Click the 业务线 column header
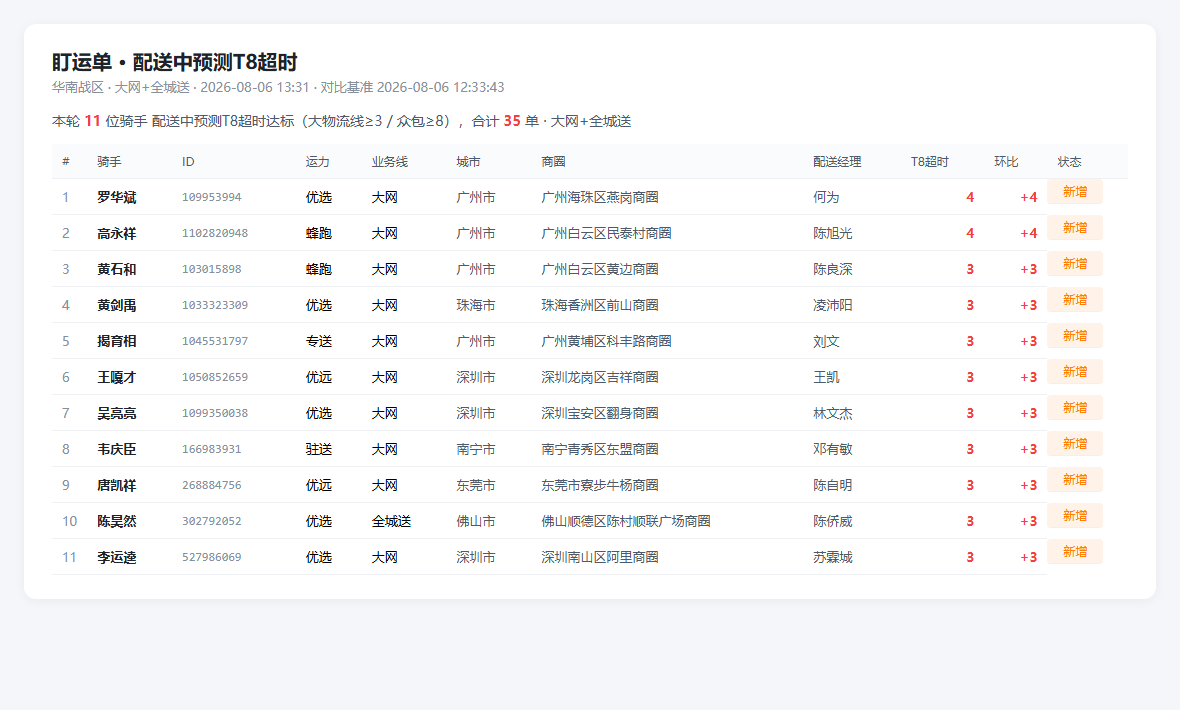This screenshot has height=710, width=1180. 390,162
